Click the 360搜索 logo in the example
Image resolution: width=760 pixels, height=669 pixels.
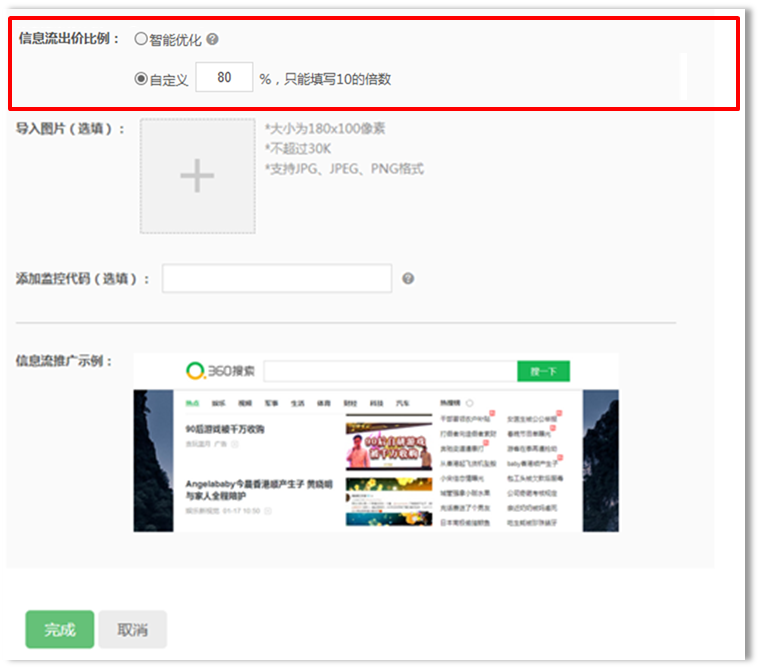pos(221,371)
